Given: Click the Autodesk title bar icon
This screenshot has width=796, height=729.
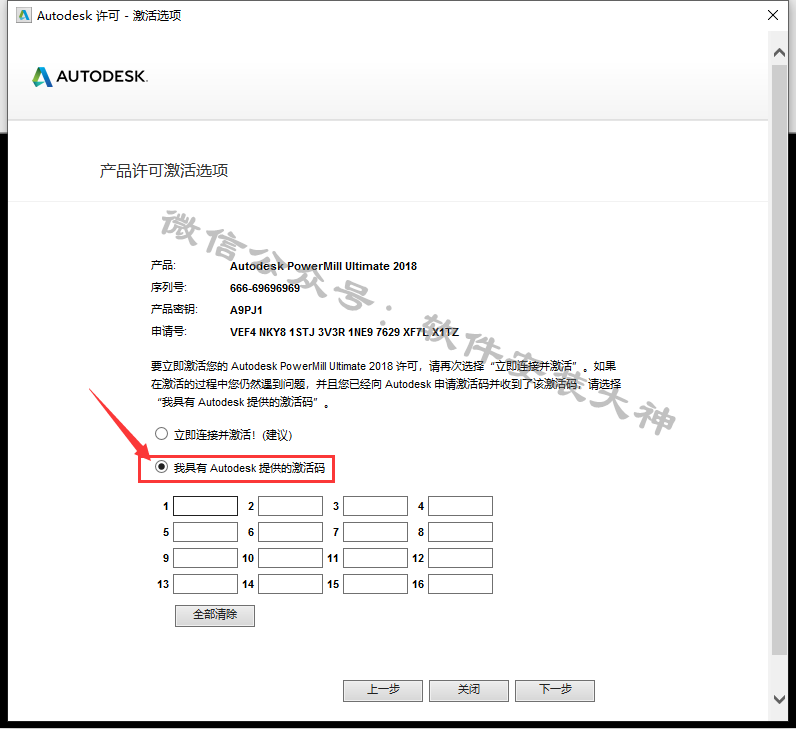Looking at the screenshot, I should point(23,15).
